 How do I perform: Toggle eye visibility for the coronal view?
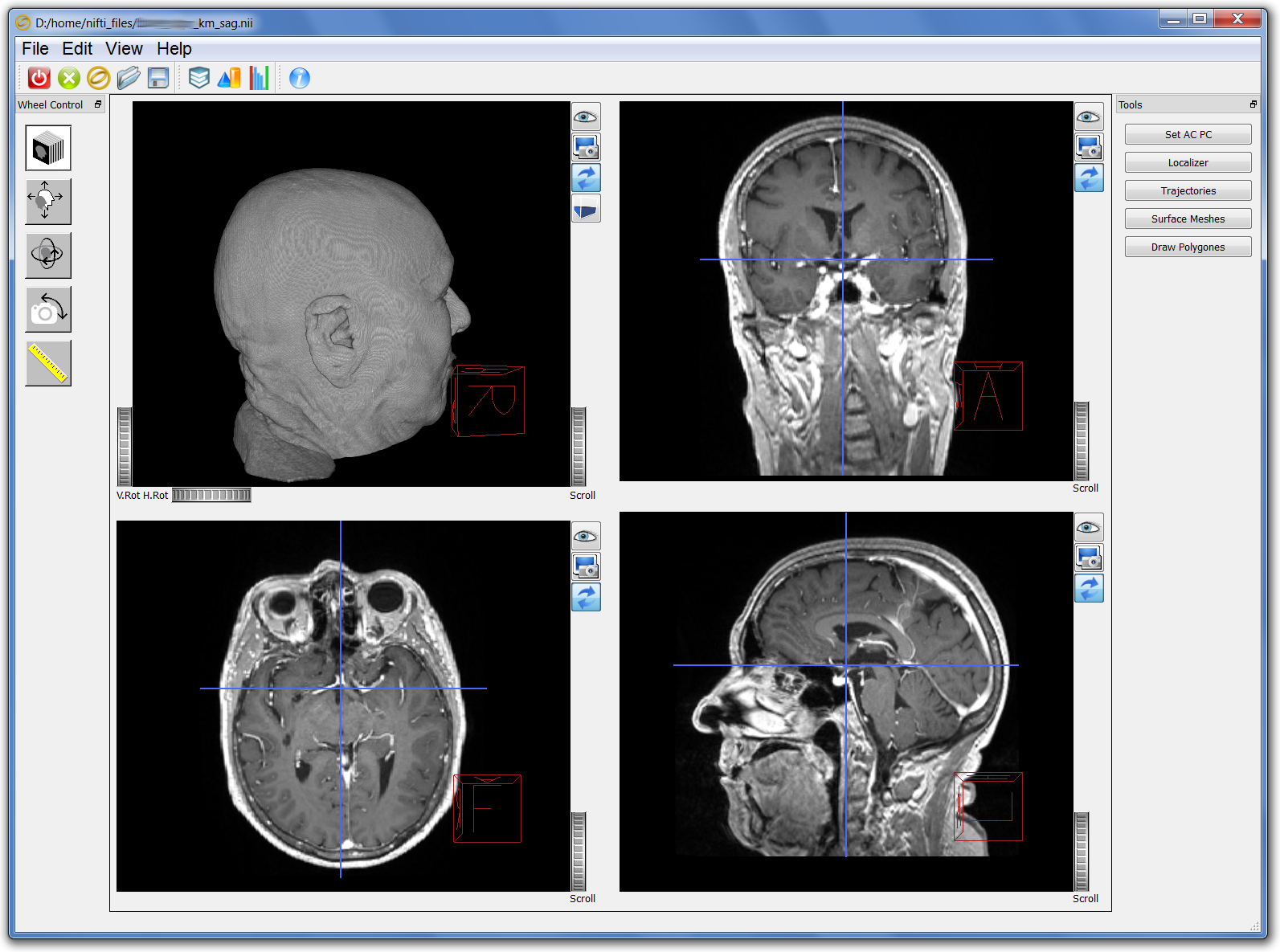point(1089,117)
